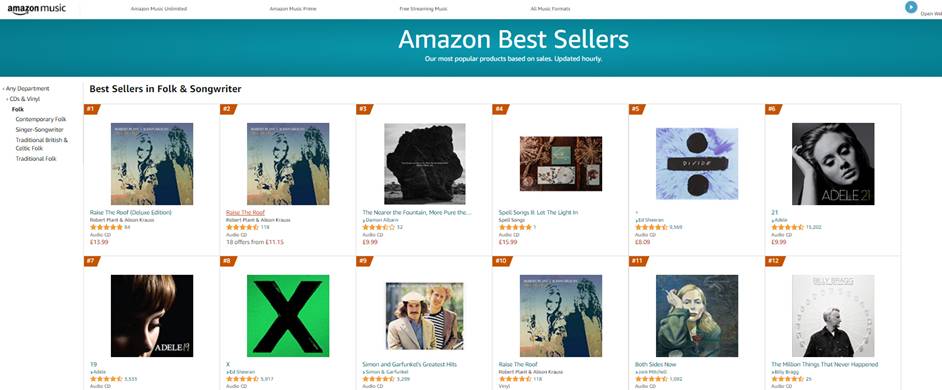Click star rating of Adele 21
This screenshot has width=942, height=390.
point(787,227)
